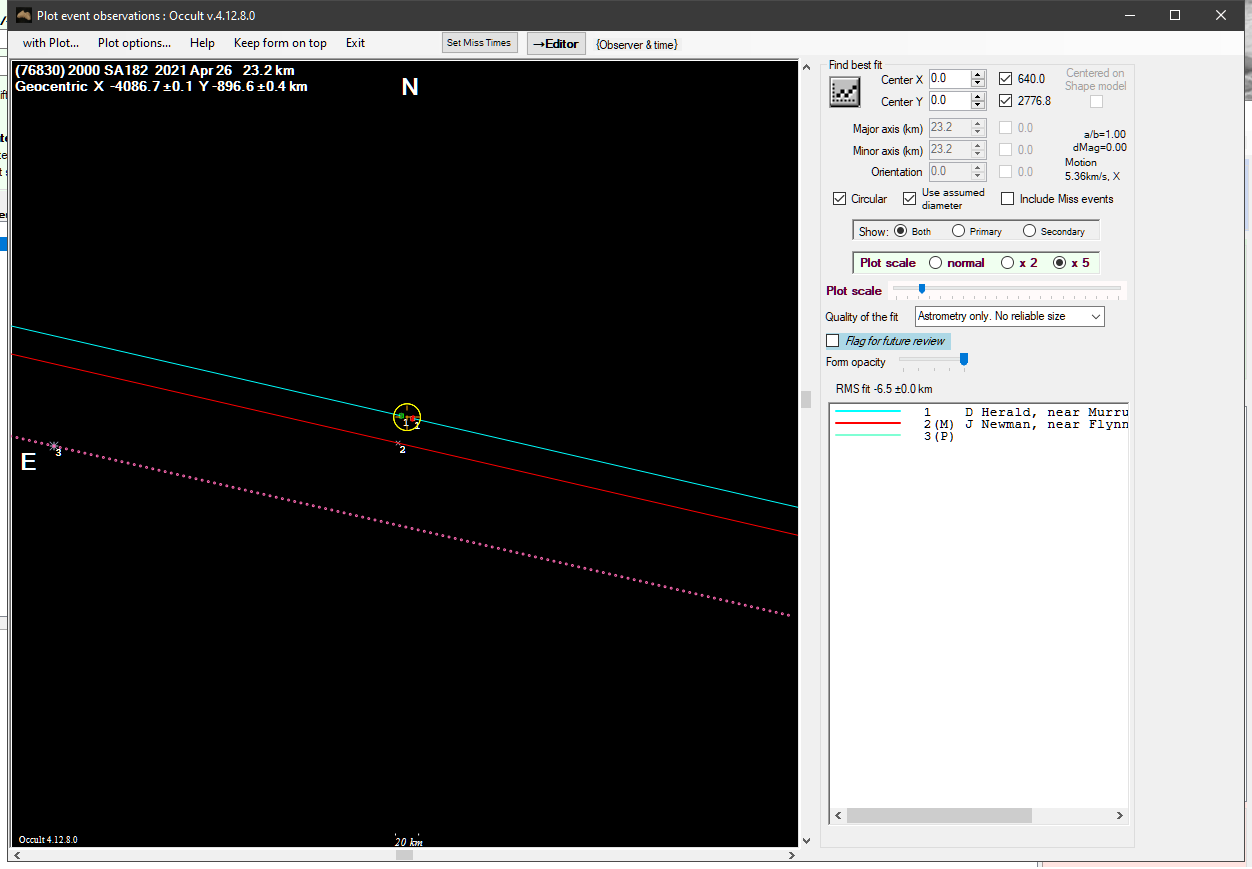Image resolution: width=1252 pixels, height=869 pixels.
Task: Click the red x marker labeled 2
Action: tap(398, 442)
